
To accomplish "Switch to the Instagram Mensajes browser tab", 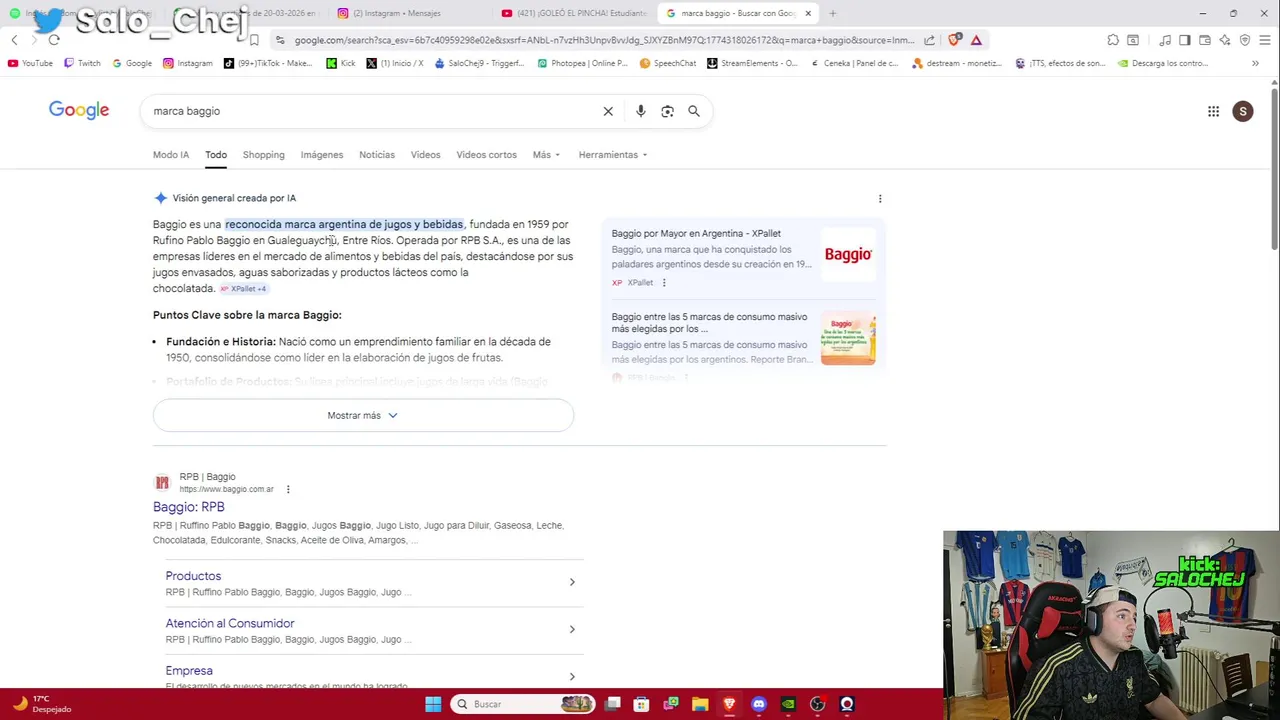I will tap(404, 13).
